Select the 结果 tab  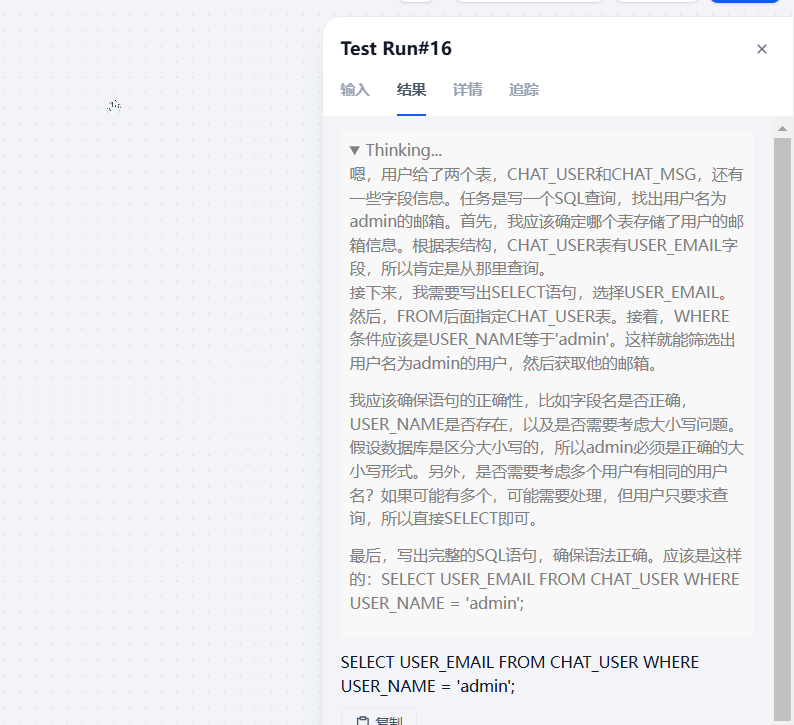[411, 90]
